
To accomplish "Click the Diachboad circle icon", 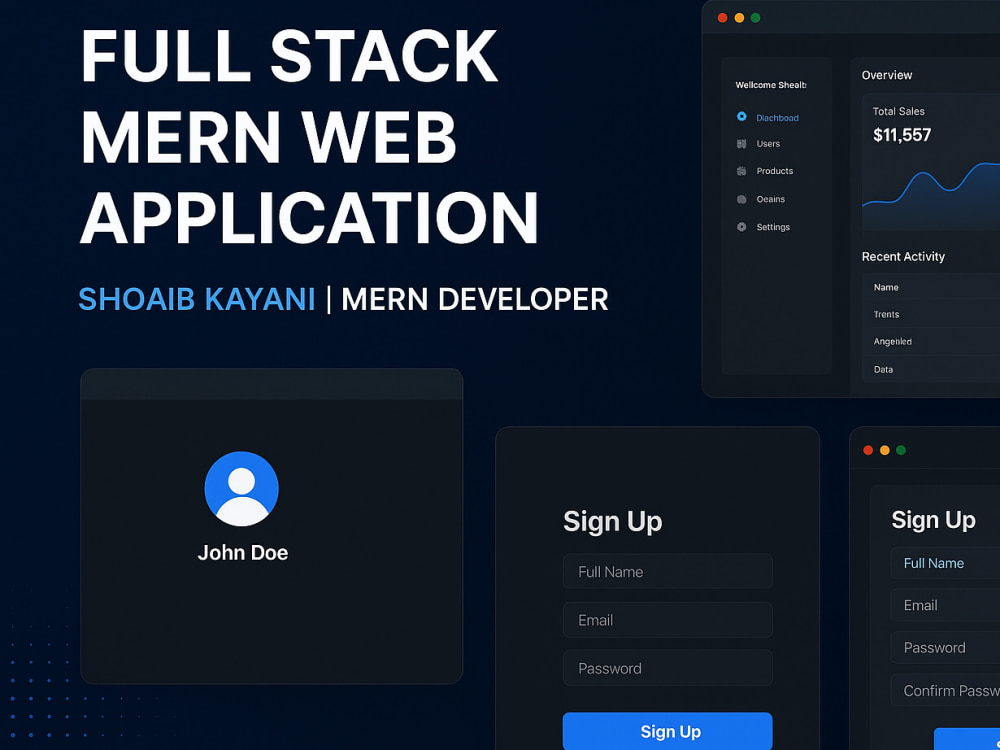I will tap(741, 117).
